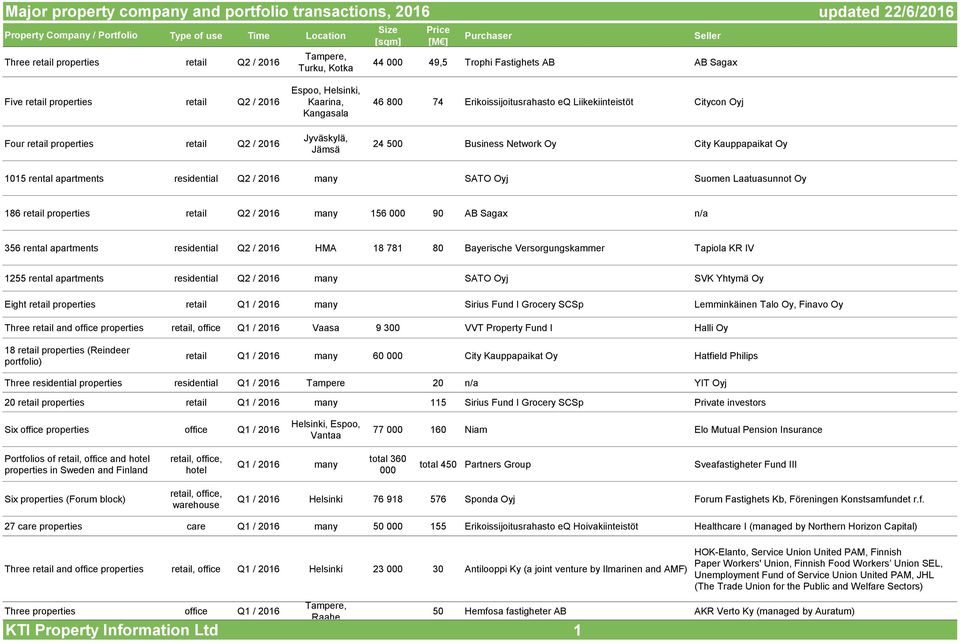Click '18 retail properties (Reindeer portfolio)' row name
This screenshot has width=960, height=643.
(x=67, y=356)
